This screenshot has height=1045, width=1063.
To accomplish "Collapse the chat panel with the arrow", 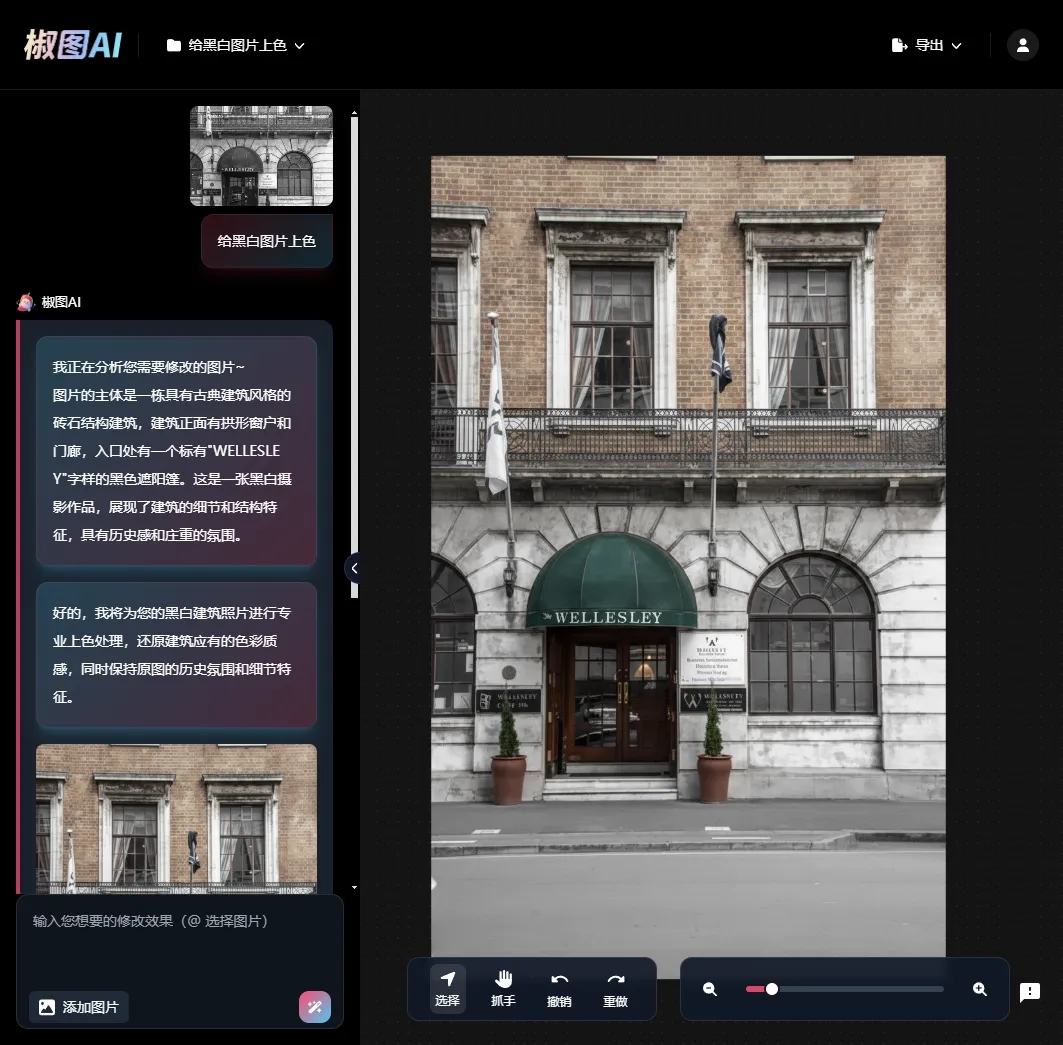I will (353, 568).
